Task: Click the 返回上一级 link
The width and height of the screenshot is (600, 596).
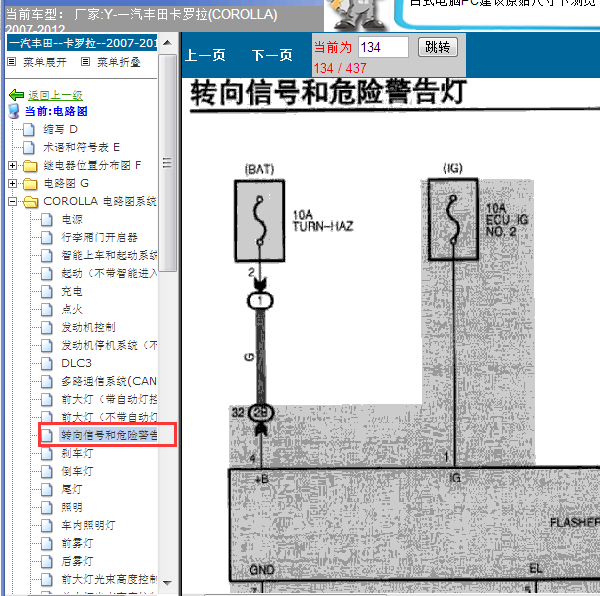Action: tap(55, 95)
